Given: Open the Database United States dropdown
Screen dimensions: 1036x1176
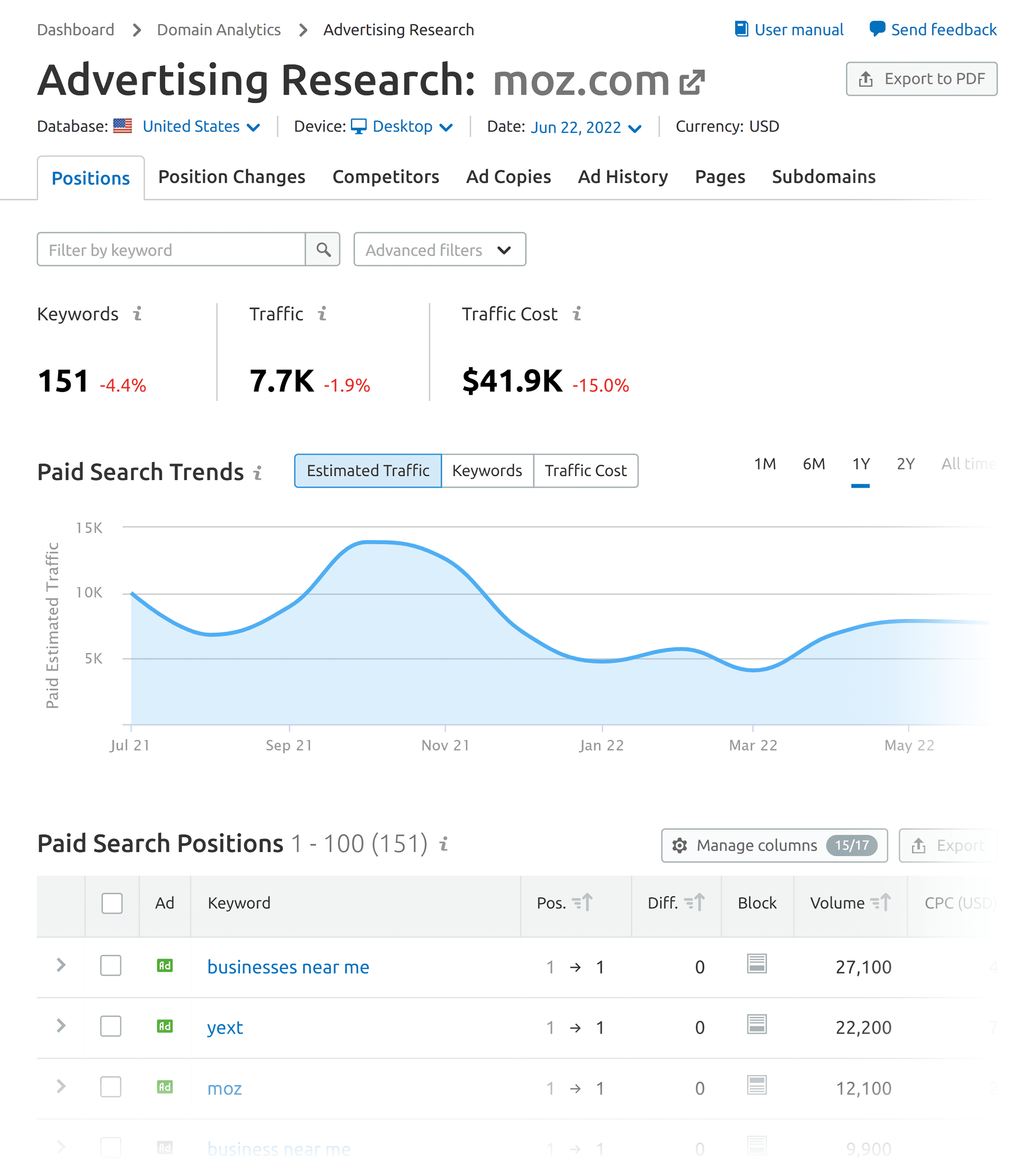Looking at the screenshot, I should click(201, 127).
